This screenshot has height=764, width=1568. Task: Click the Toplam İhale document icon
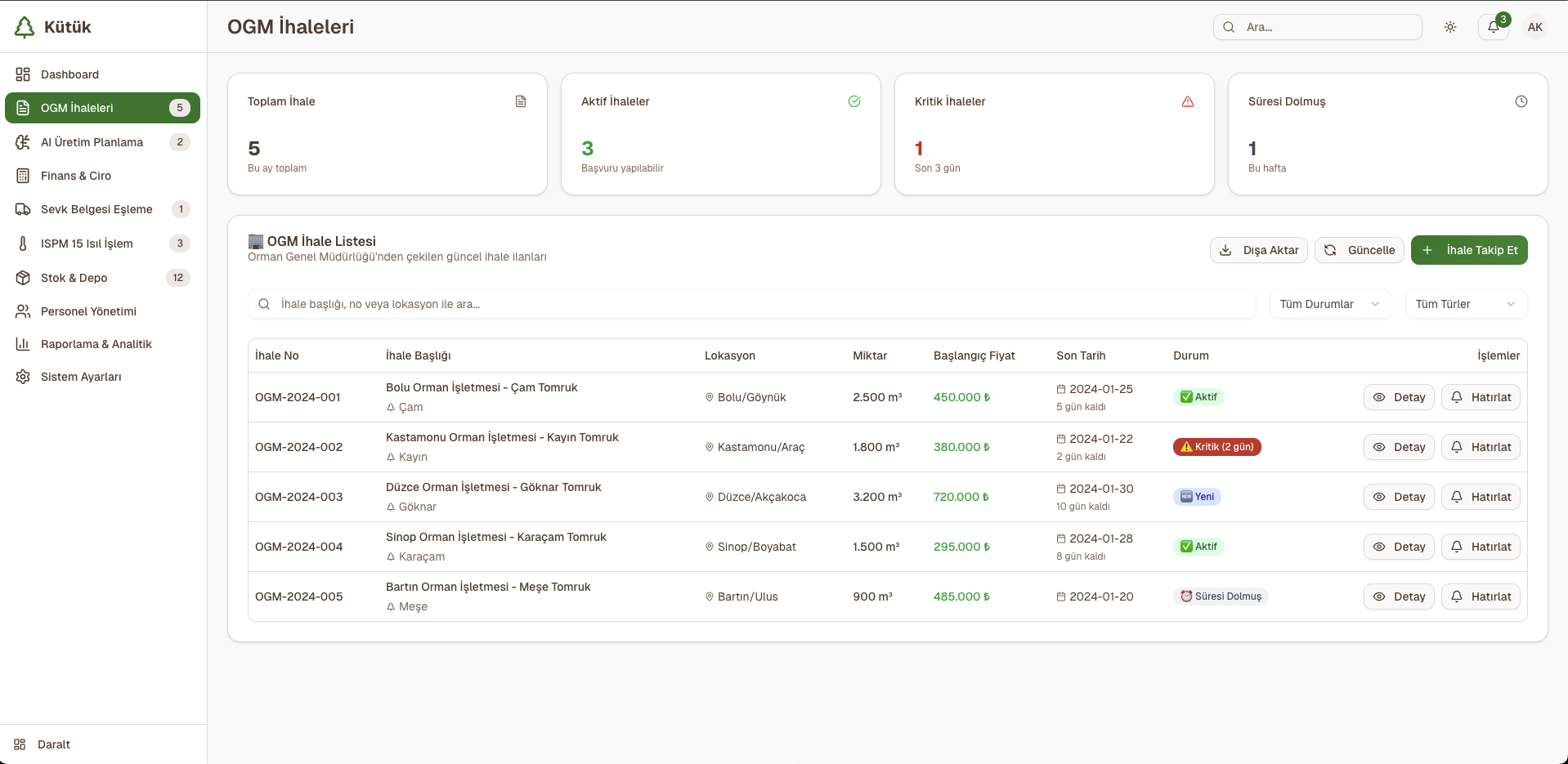point(521,101)
